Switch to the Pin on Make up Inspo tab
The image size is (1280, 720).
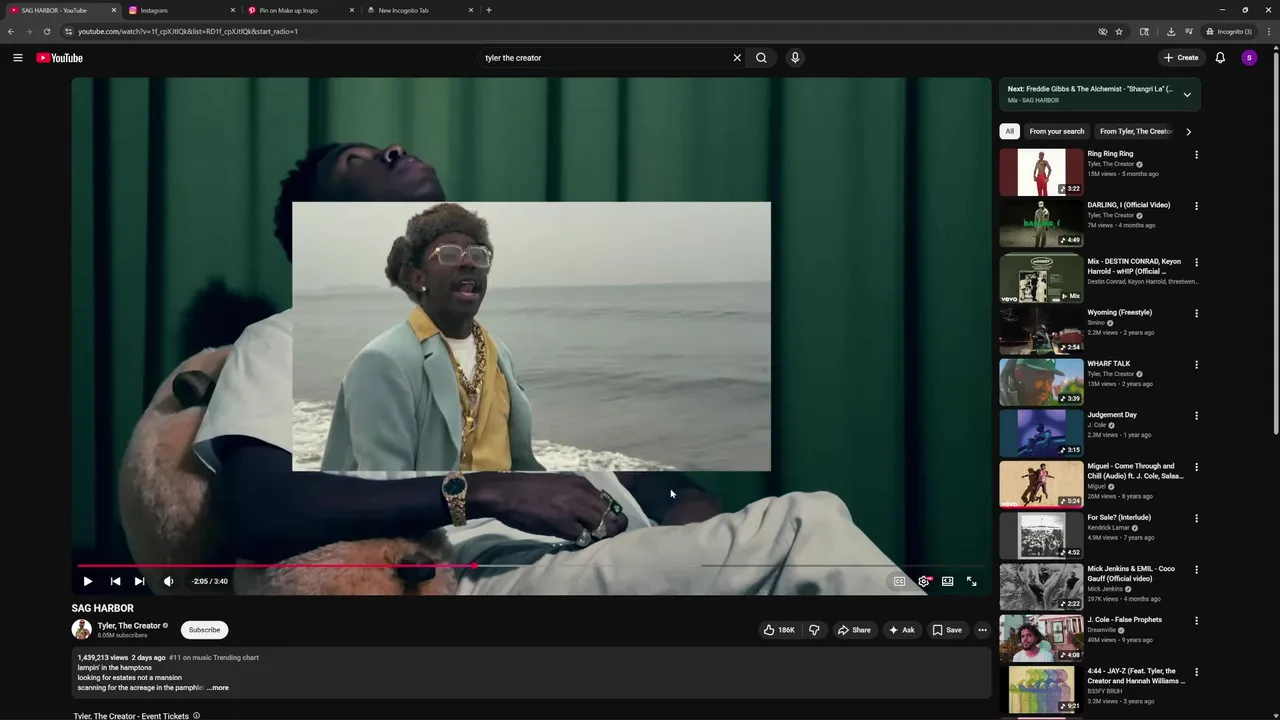click(x=301, y=10)
